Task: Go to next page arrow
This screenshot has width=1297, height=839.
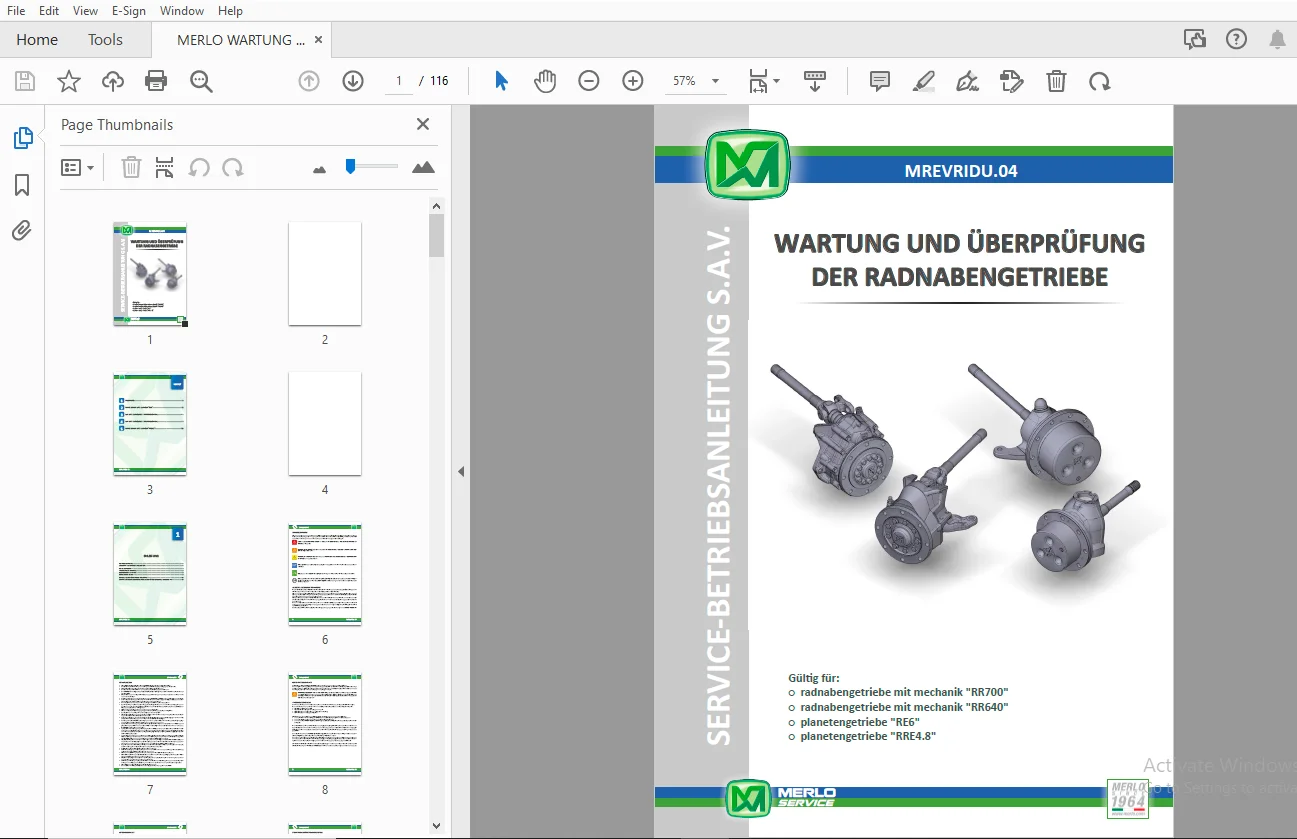Action: [353, 81]
